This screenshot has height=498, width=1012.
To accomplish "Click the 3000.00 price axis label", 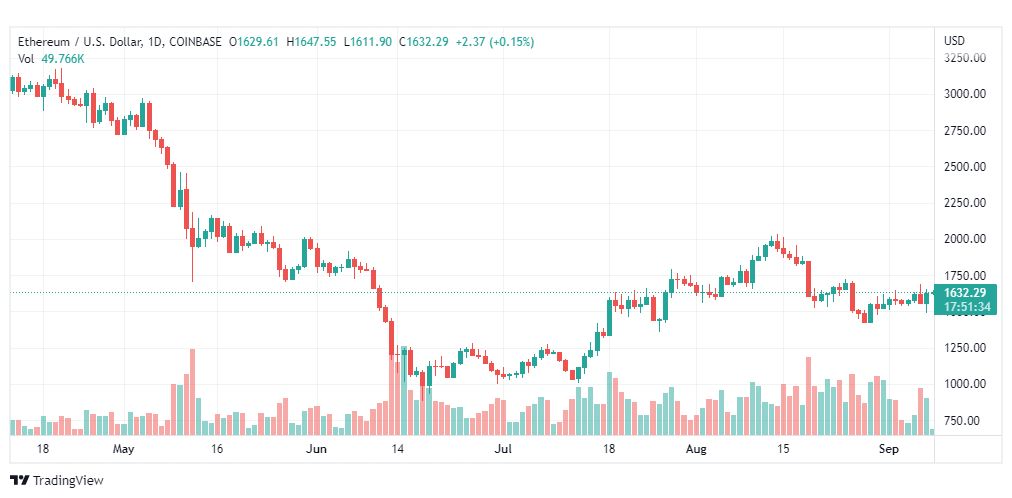I will click(966, 94).
